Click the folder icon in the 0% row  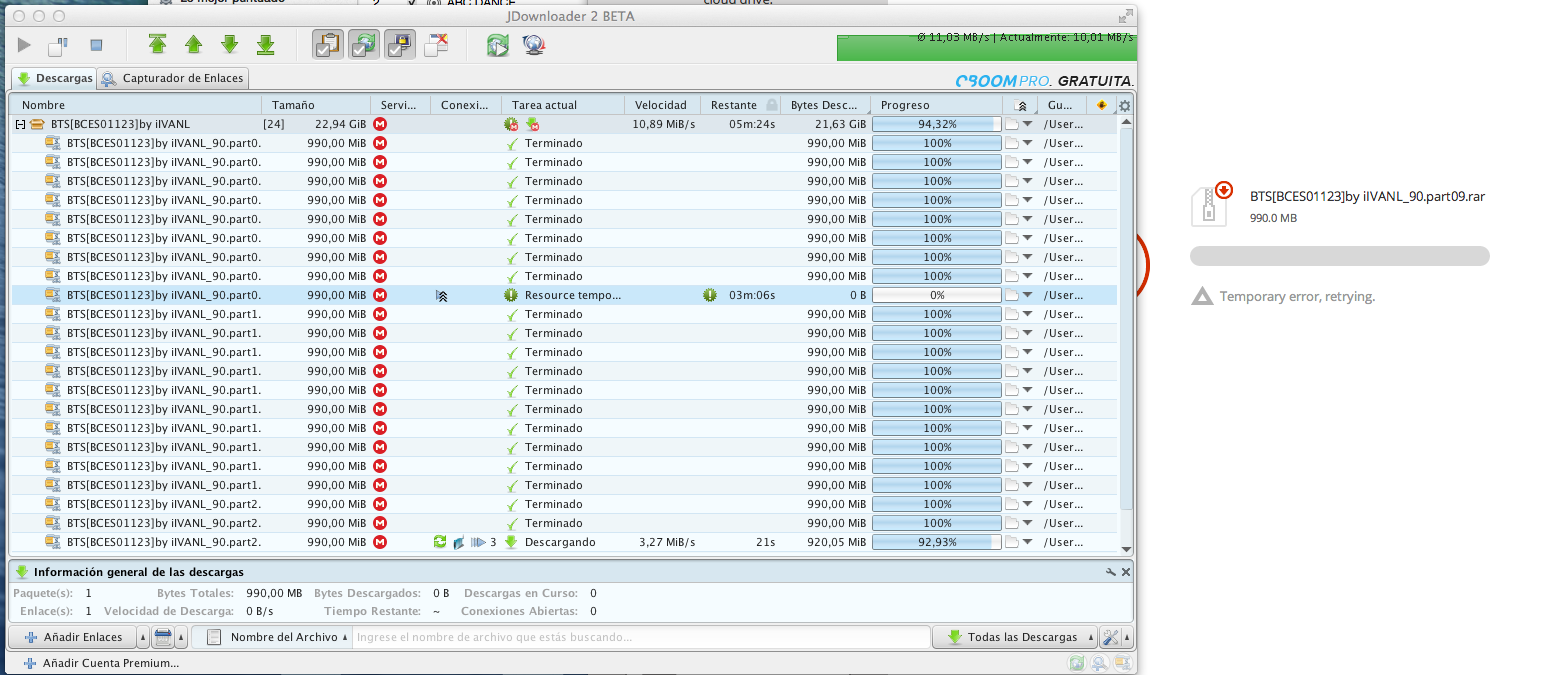[1011, 295]
